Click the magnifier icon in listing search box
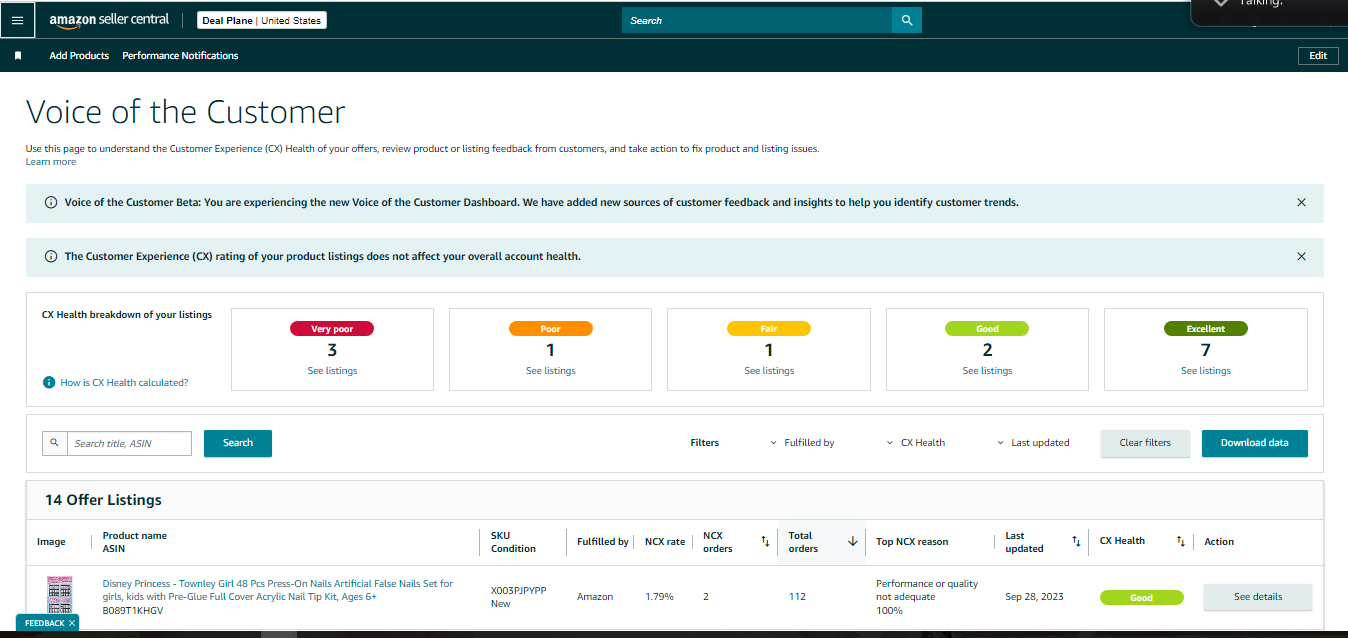The height and width of the screenshot is (638, 1348). [54, 443]
